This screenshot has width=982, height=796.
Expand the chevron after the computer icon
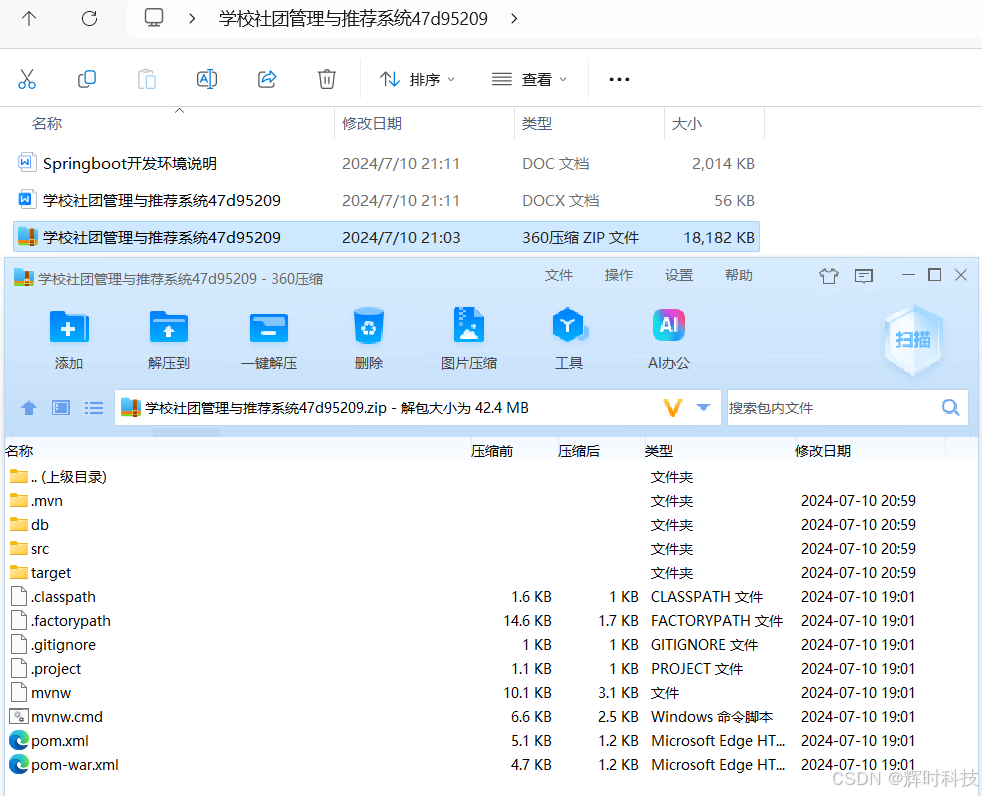(192, 19)
